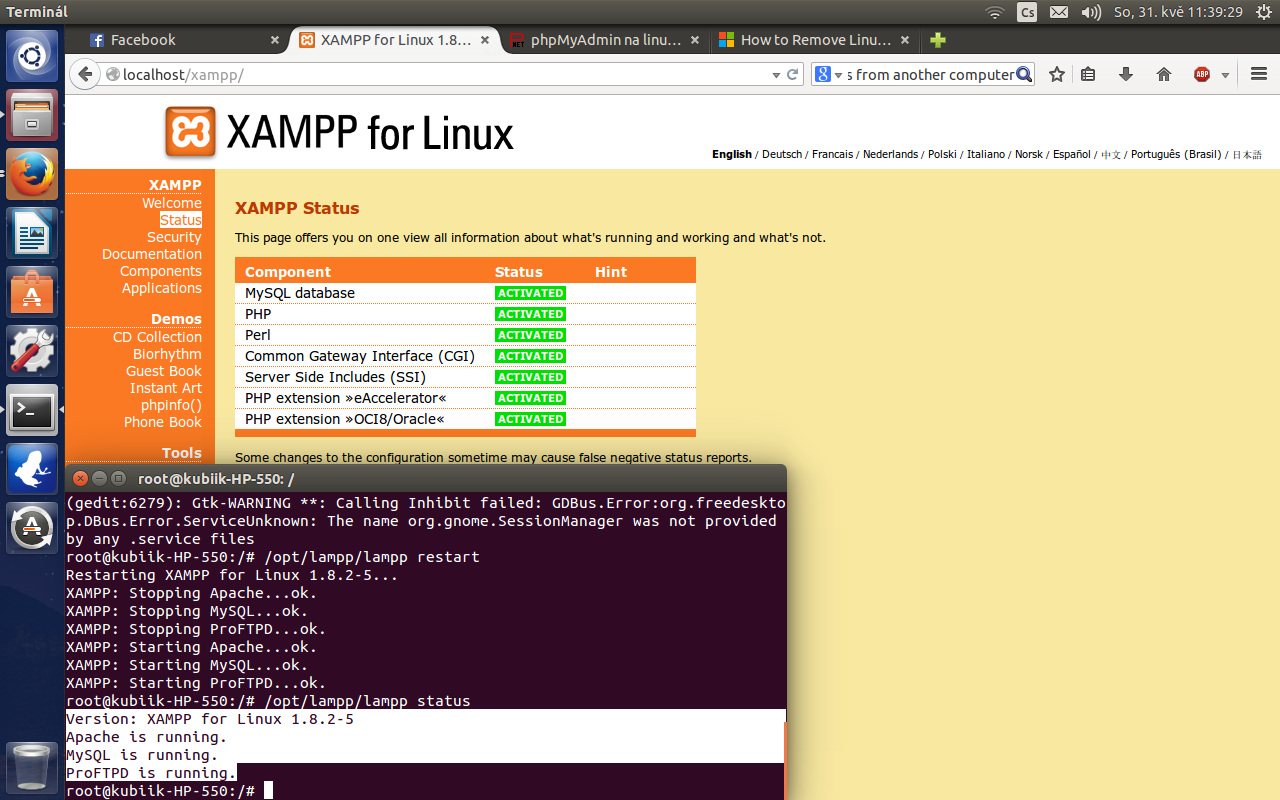
Task: Expand the Adblock Plus dropdown arrow
Action: pos(1225,75)
